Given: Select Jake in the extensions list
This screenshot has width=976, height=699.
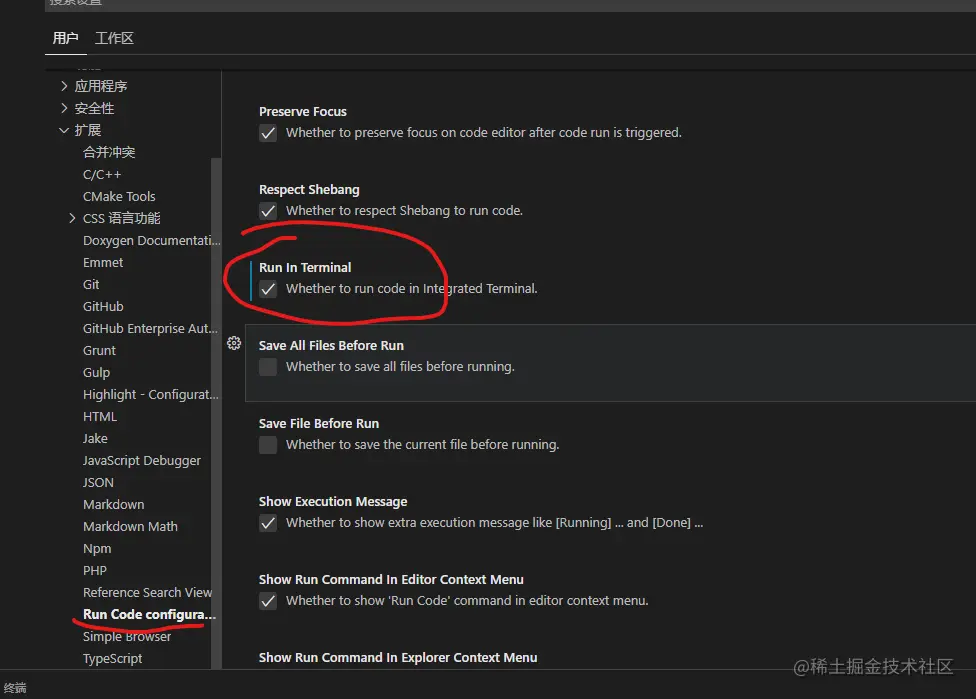Looking at the screenshot, I should click(95, 438).
